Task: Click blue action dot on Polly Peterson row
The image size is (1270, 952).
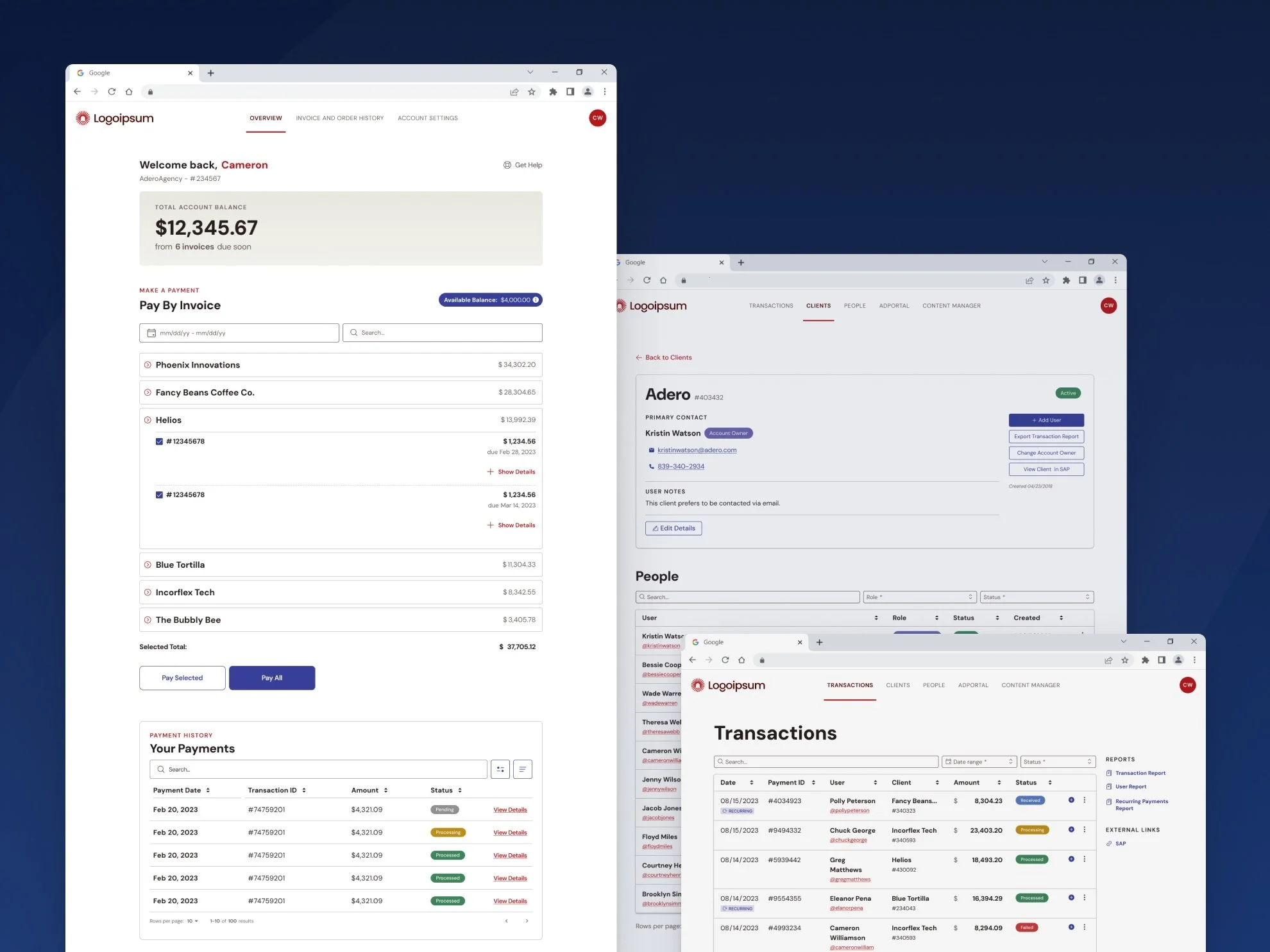Action: [x=1071, y=800]
